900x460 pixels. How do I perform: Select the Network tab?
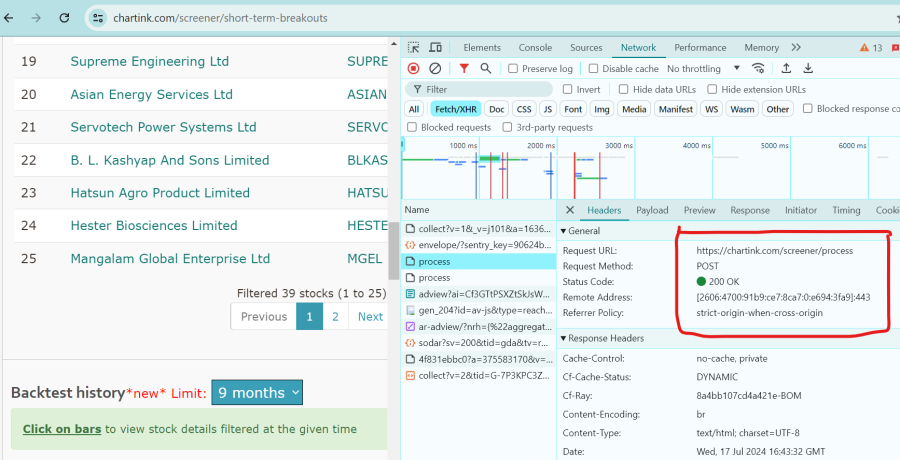(638, 48)
